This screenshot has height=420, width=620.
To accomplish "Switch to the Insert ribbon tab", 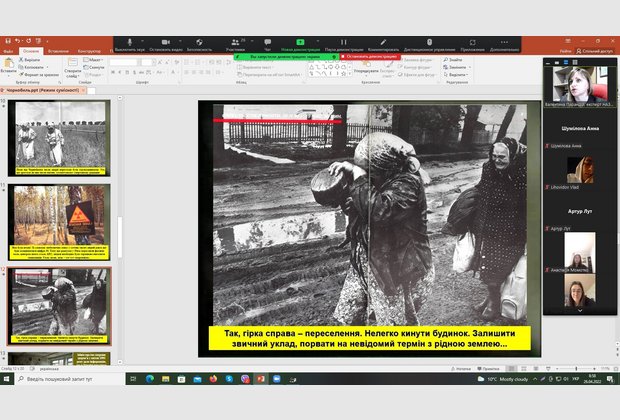I will pyautogui.click(x=58, y=51).
